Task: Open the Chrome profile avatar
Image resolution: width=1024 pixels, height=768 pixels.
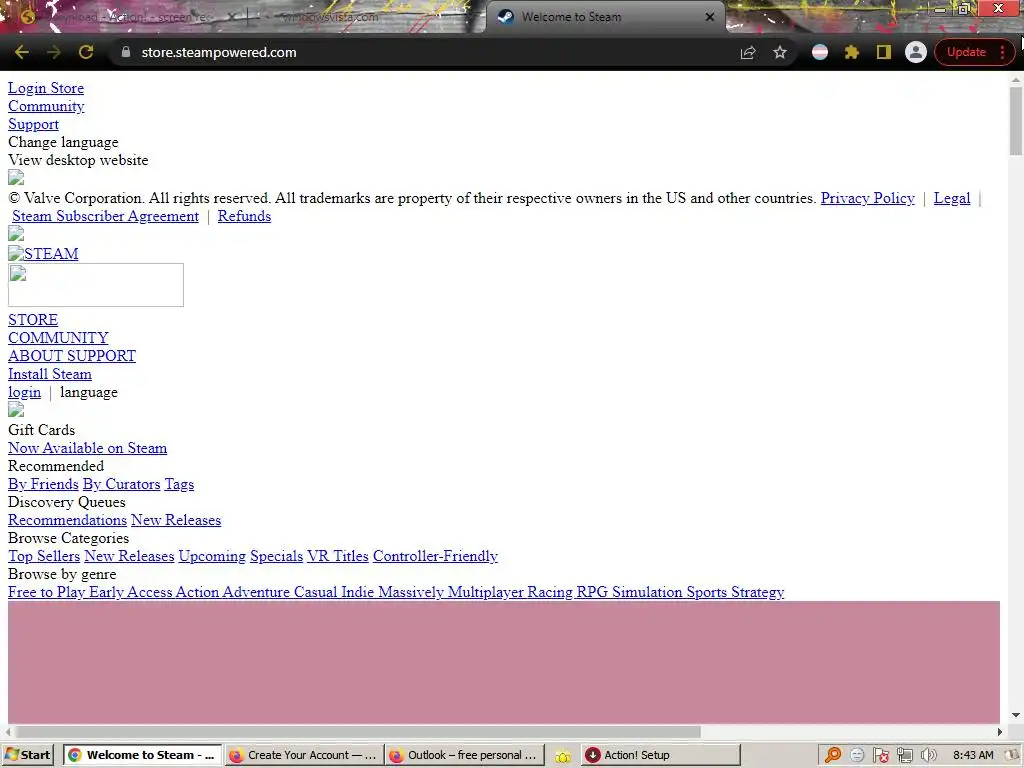Action: [916, 52]
